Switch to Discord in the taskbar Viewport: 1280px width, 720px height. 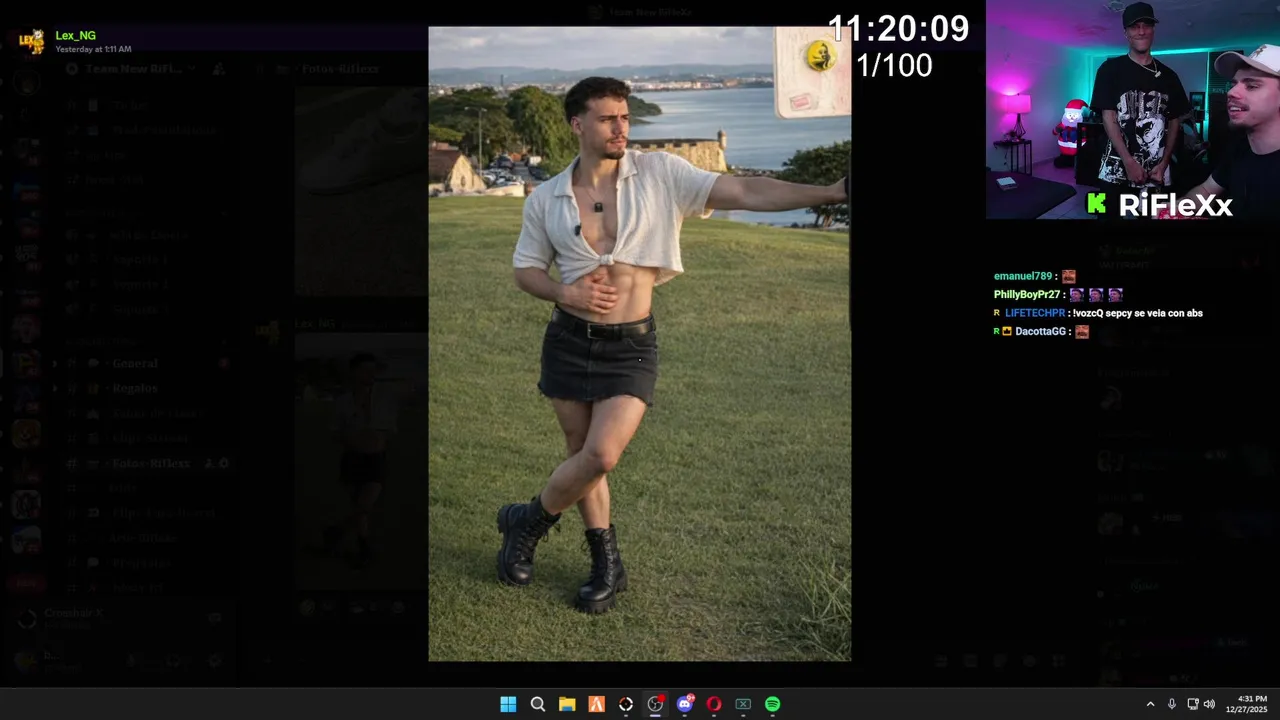click(x=685, y=704)
